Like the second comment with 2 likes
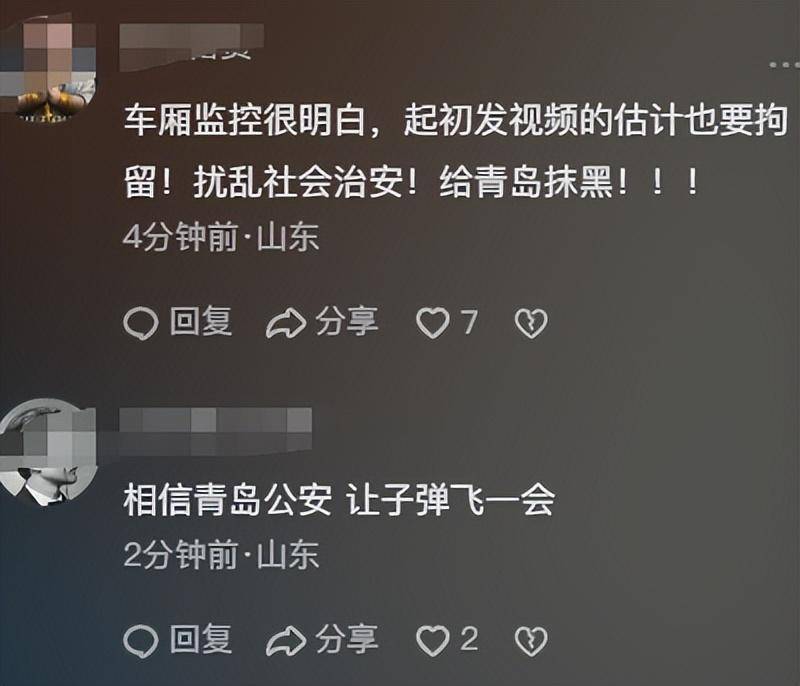The width and height of the screenshot is (800, 686). 433,641
